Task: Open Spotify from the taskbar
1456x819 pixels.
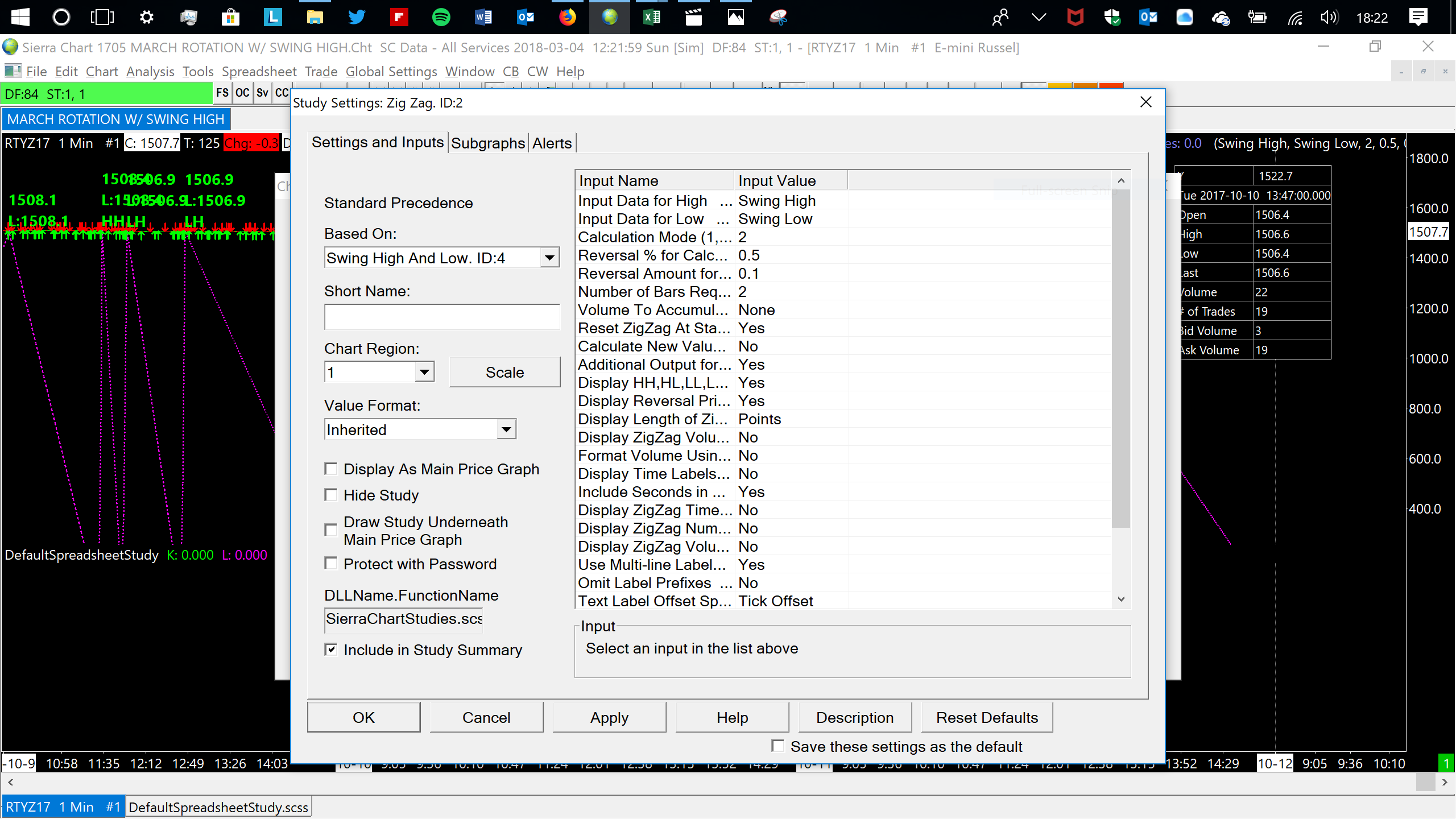Action: [x=441, y=17]
